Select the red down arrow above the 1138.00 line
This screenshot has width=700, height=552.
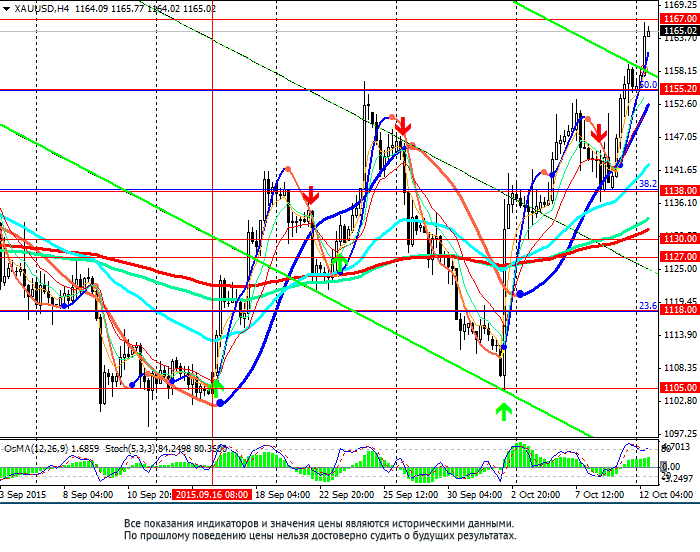[x=311, y=195]
